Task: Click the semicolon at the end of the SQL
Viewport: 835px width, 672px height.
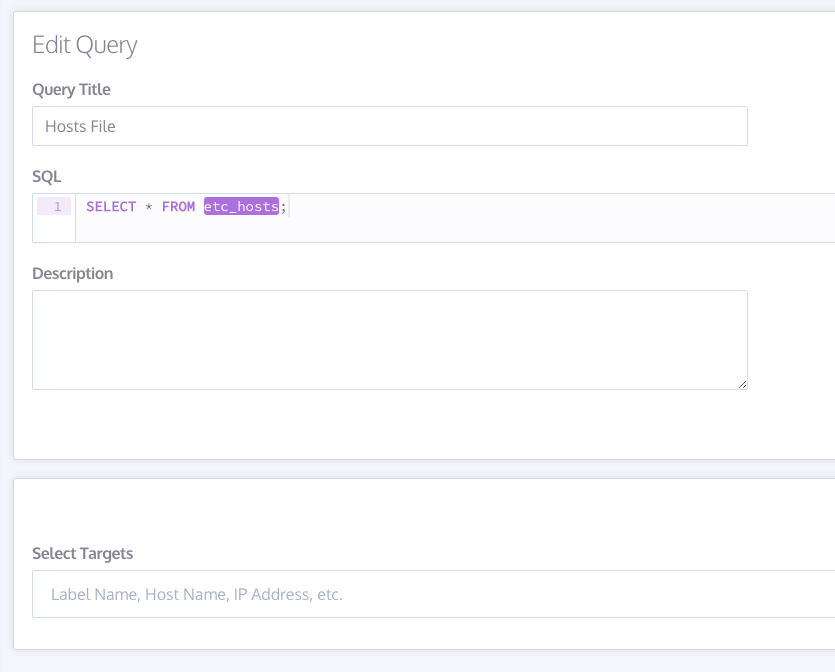Action: [x=286, y=207]
